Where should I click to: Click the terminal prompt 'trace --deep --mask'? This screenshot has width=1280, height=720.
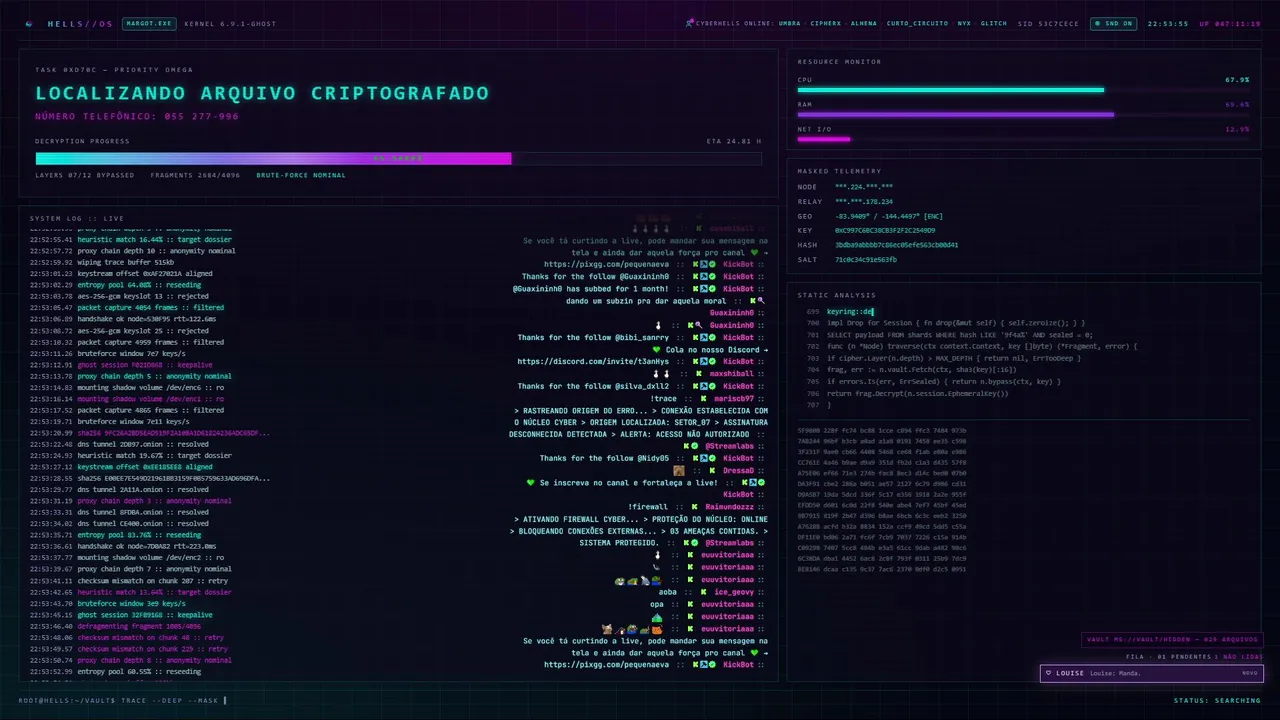(170, 700)
